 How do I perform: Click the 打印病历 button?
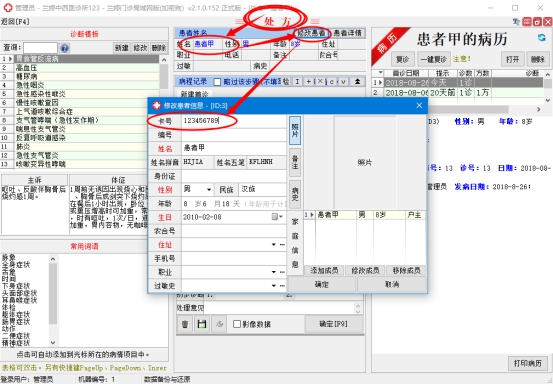pyautogui.click(x=528, y=363)
